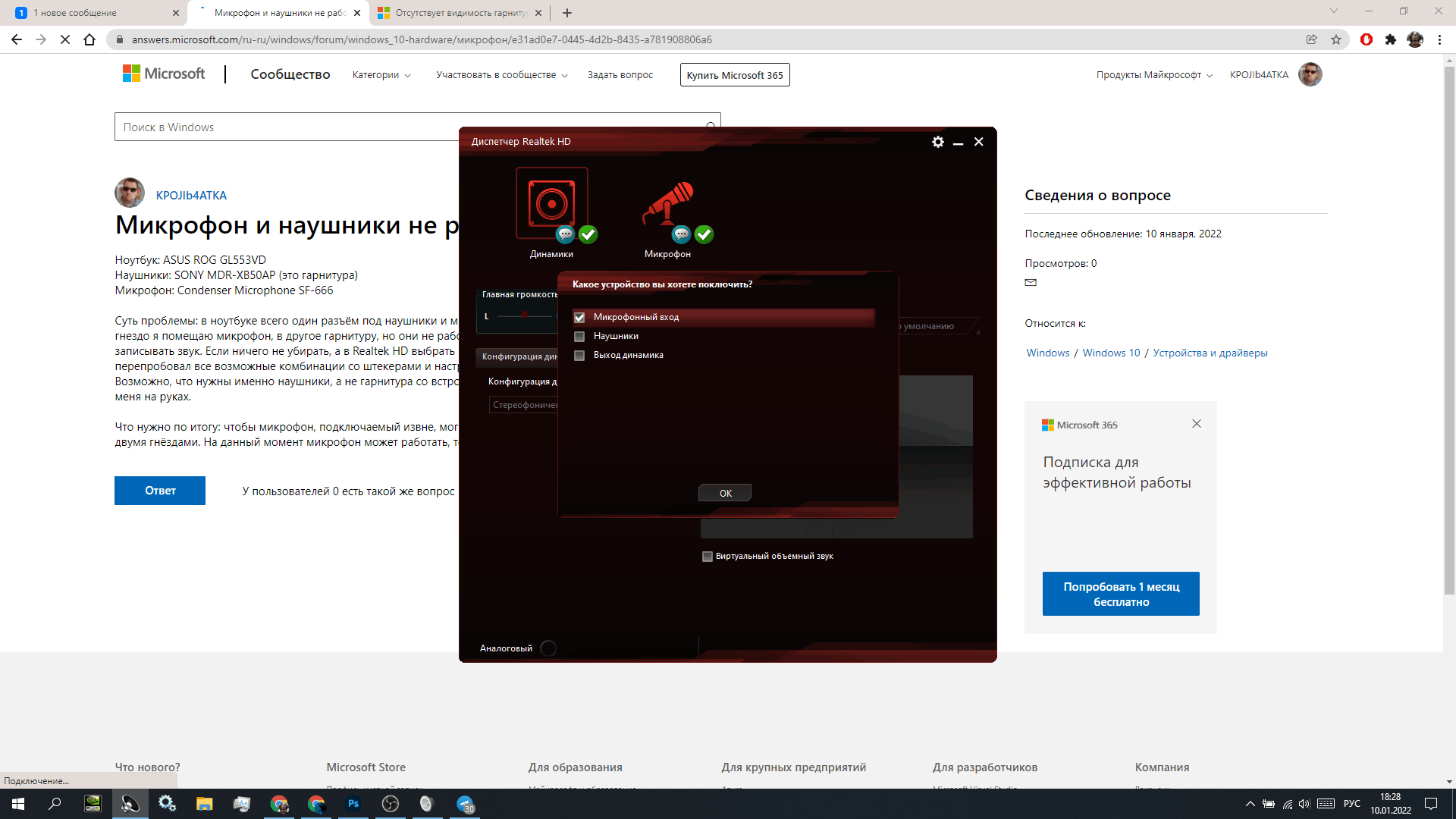Open the Opera extension icon
1456x819 pixels.
(x=1367, y=39)
